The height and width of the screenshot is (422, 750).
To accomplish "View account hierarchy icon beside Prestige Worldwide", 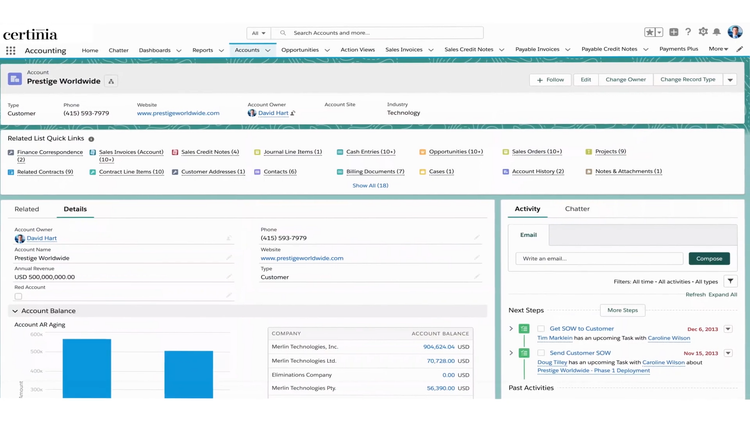I will (111, 81).
